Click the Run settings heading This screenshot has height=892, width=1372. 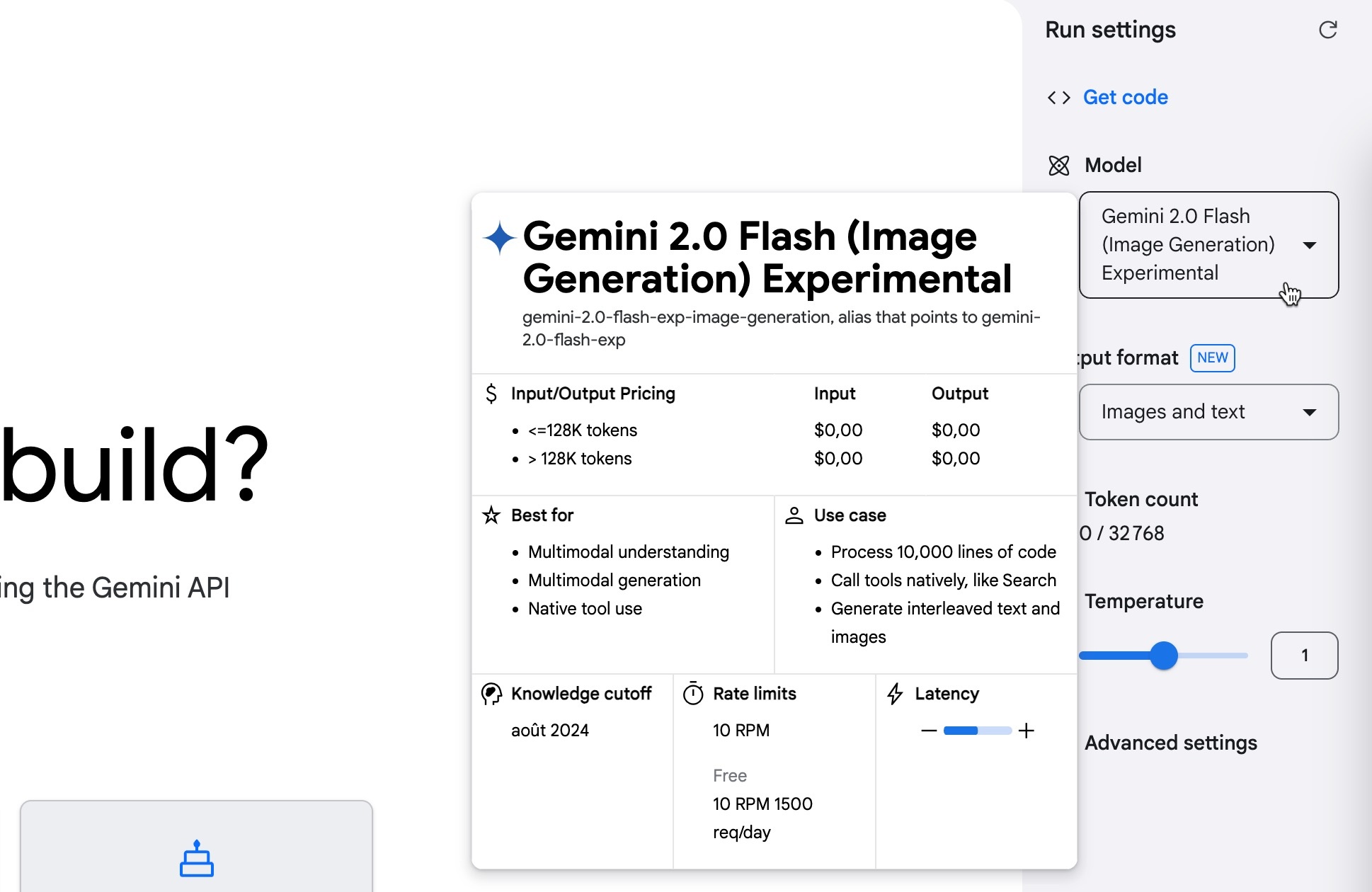(1110, 30)
